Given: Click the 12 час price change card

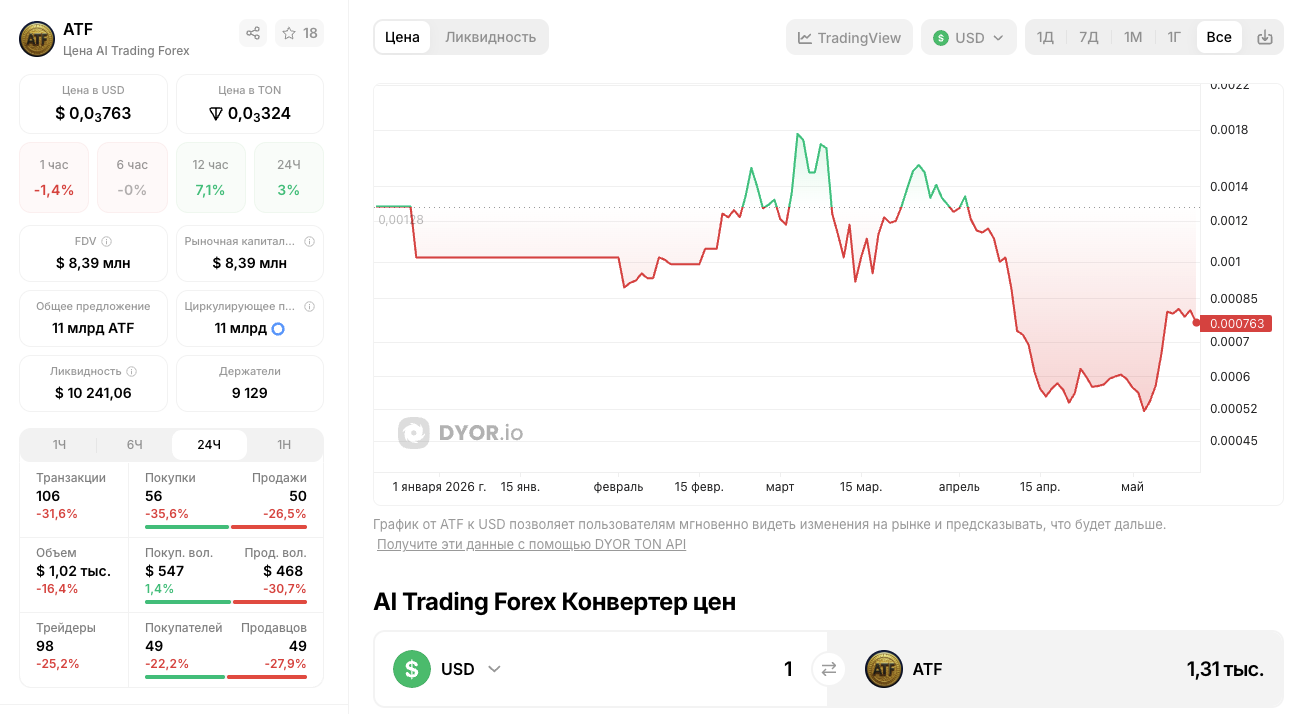Looking at the screenshot, I should 210,177.
